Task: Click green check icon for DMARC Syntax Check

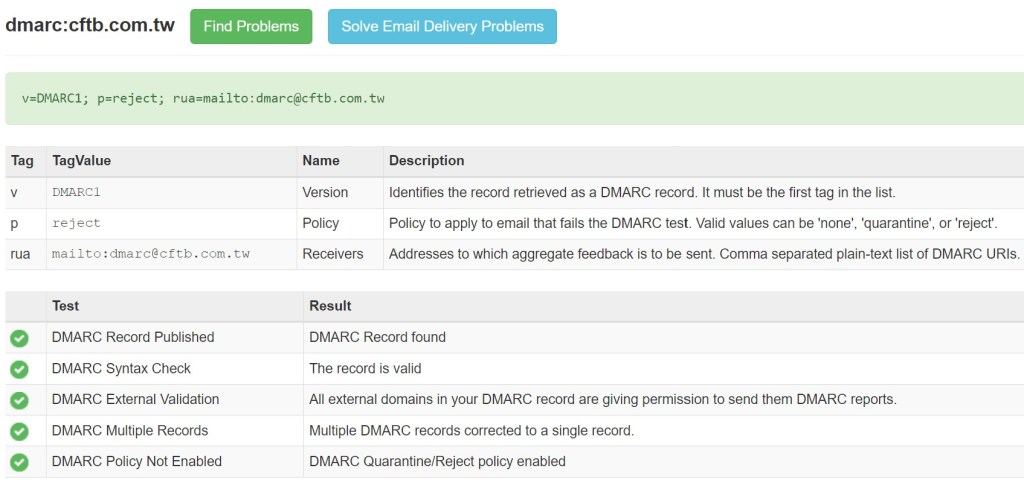Action: [x=19, y=369]
